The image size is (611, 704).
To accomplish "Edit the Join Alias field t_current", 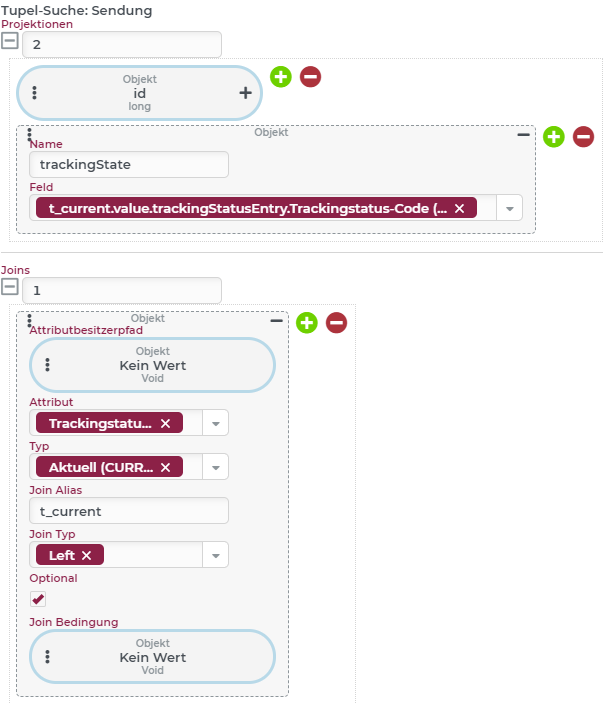I will point(129,511).
